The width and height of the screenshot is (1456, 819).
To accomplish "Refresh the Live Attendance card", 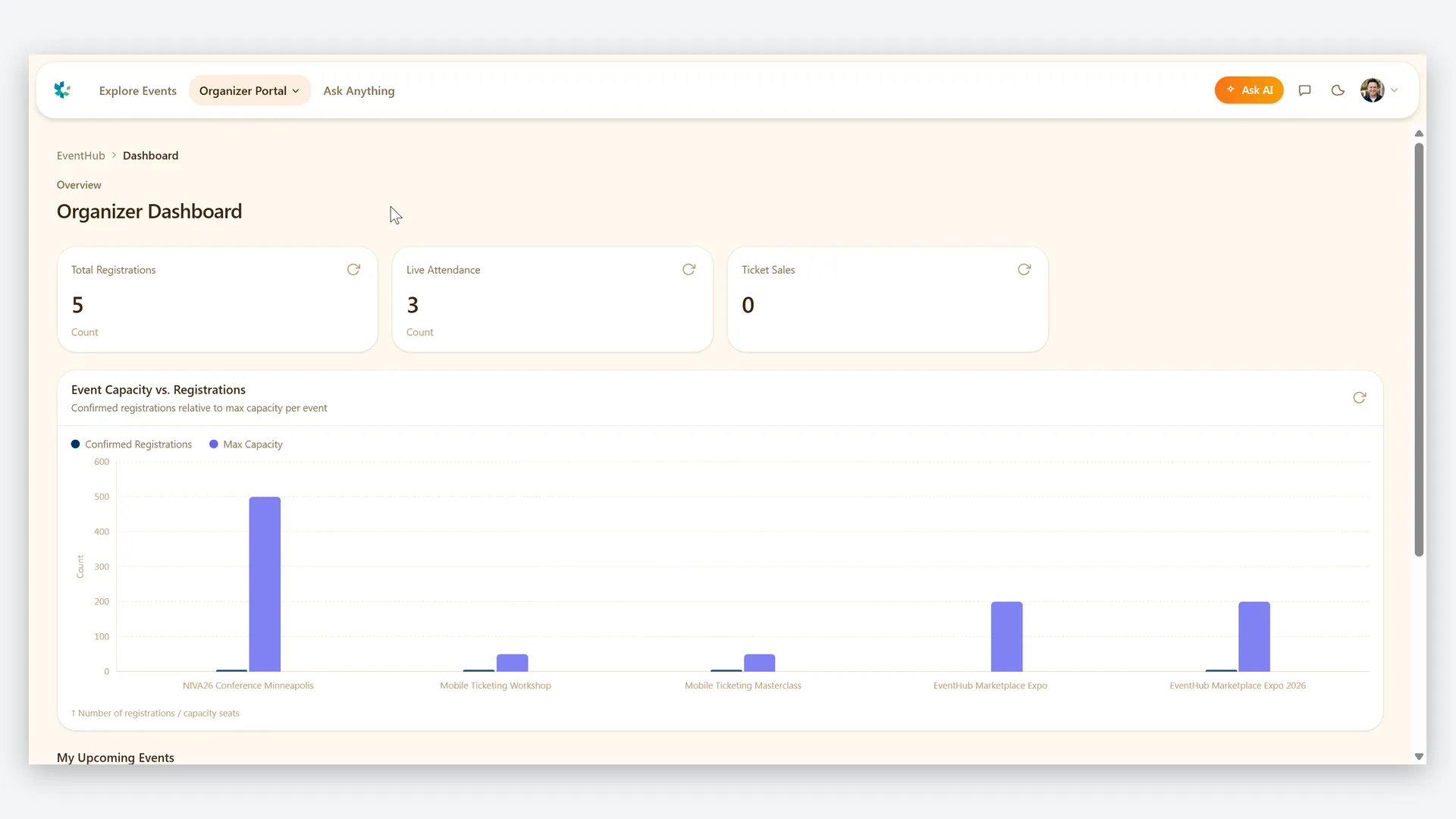I will (x=689, y=270).
